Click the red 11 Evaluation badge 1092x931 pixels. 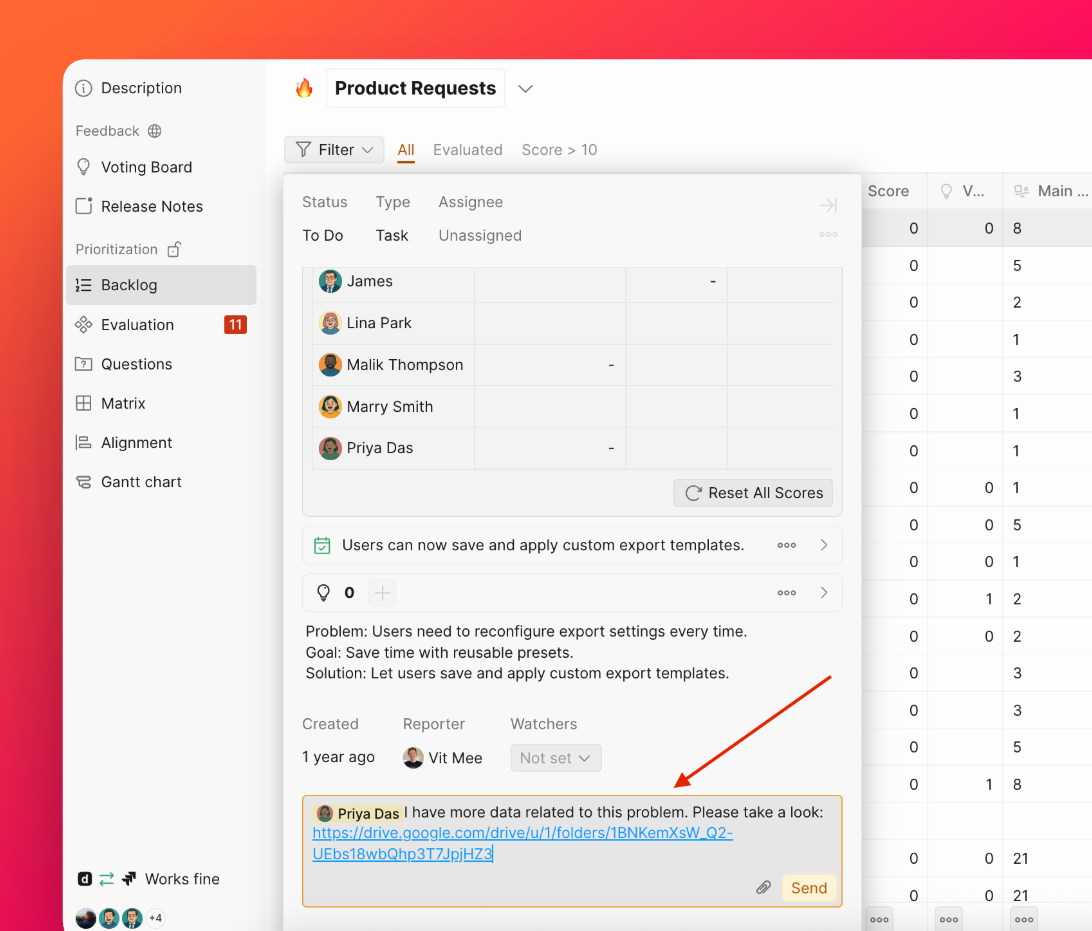[235, 324]
